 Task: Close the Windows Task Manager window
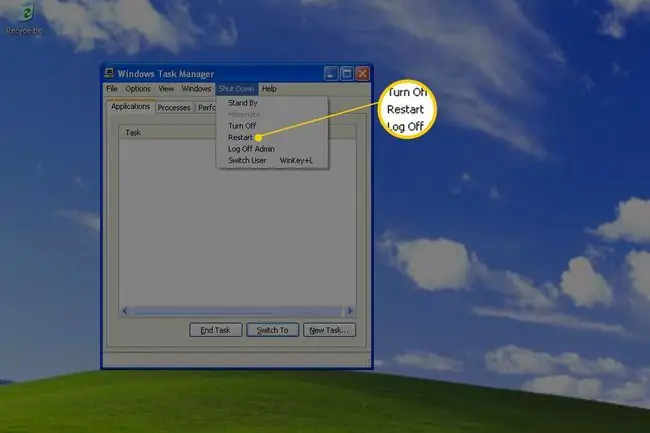point(362,74)
